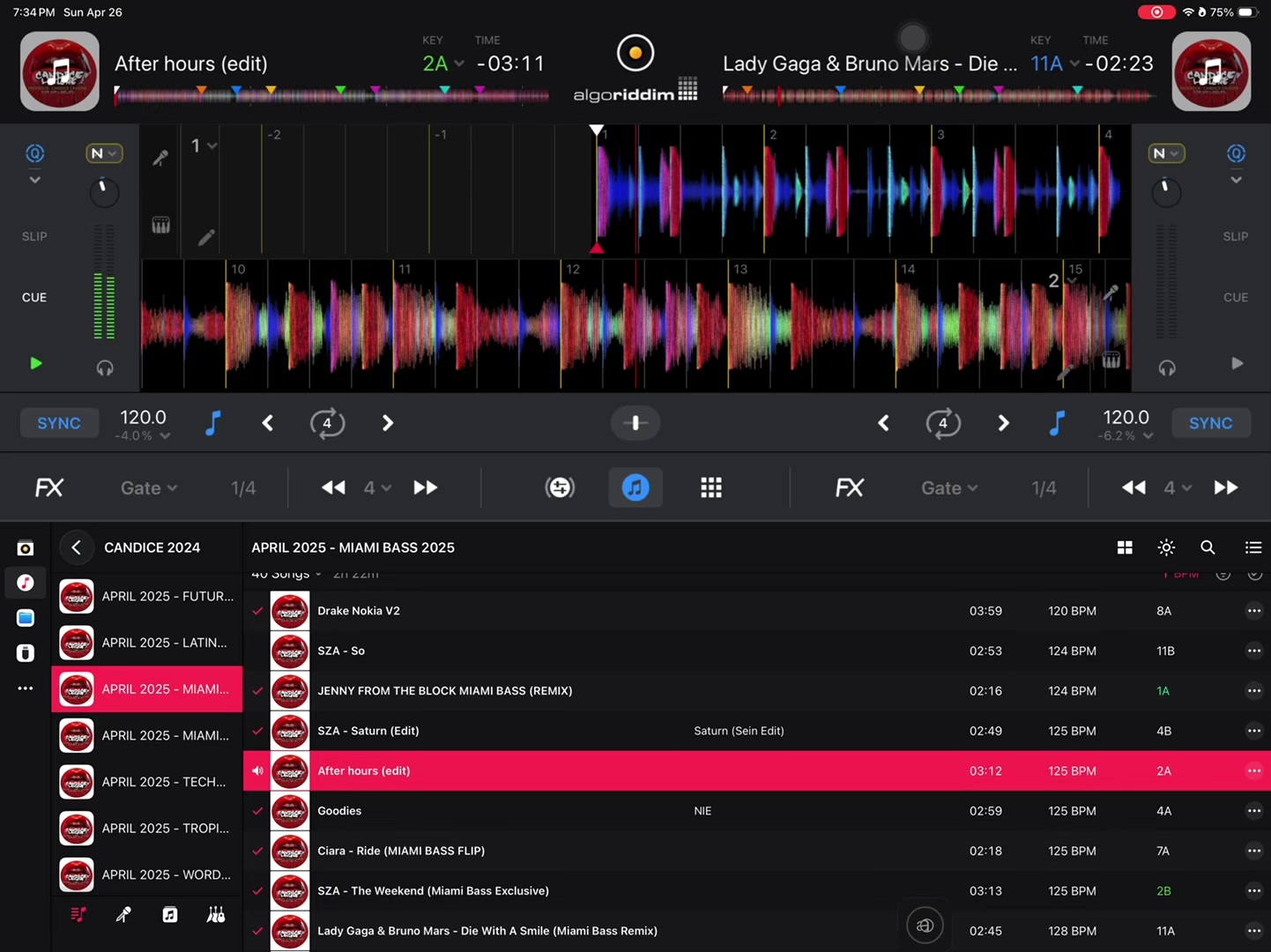Select the USB drive library source
This screenshot has width=1271, height=952.
(x=25, y=653)
